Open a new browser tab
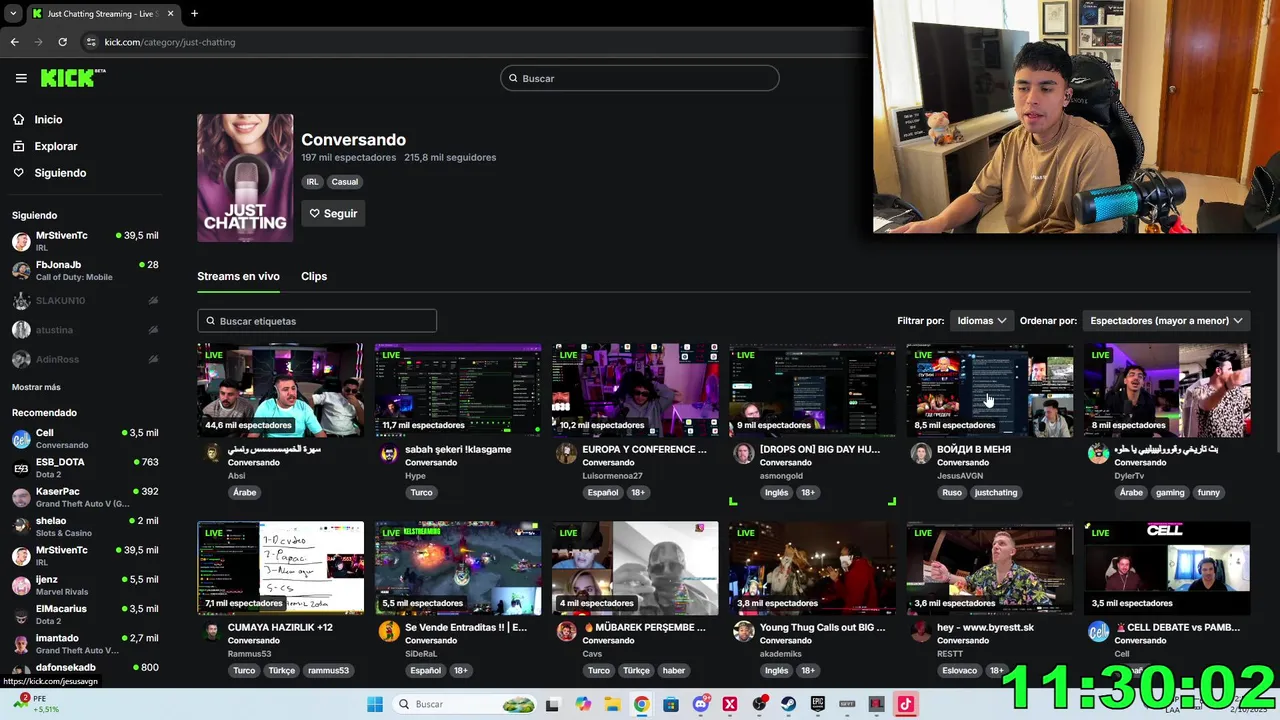The height and width of the screenshot is (720, 1280). coord(194,14)
